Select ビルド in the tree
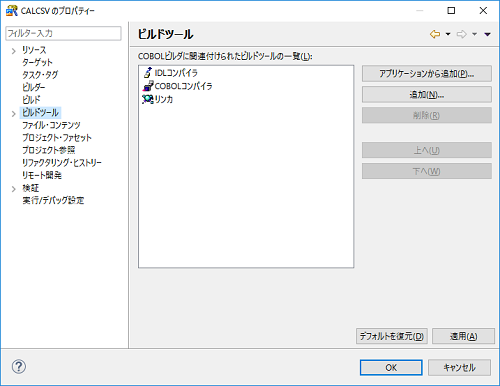The width and height of the screenshot is (500, 386). click(31, 100)
